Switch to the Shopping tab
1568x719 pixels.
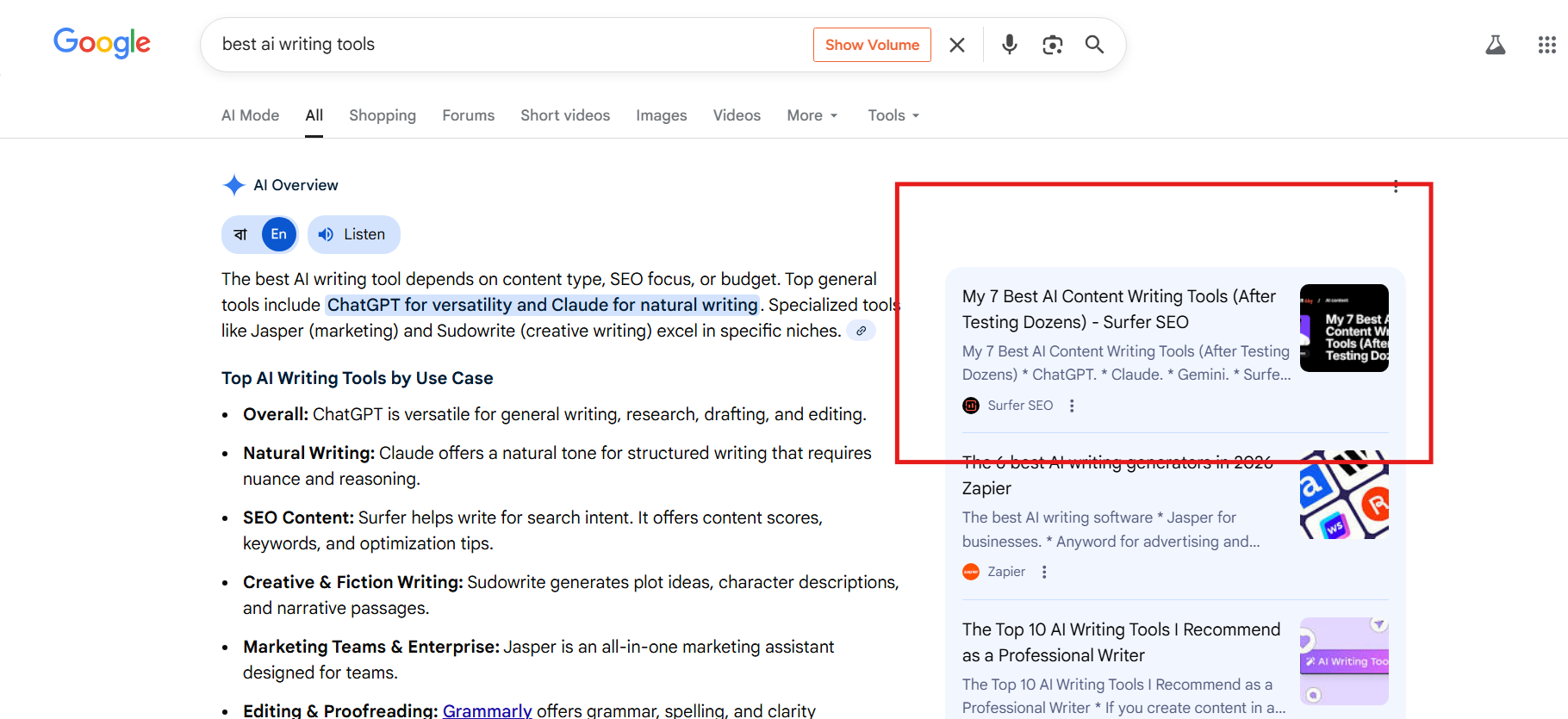pyautogui.click(x=382, y=115)
